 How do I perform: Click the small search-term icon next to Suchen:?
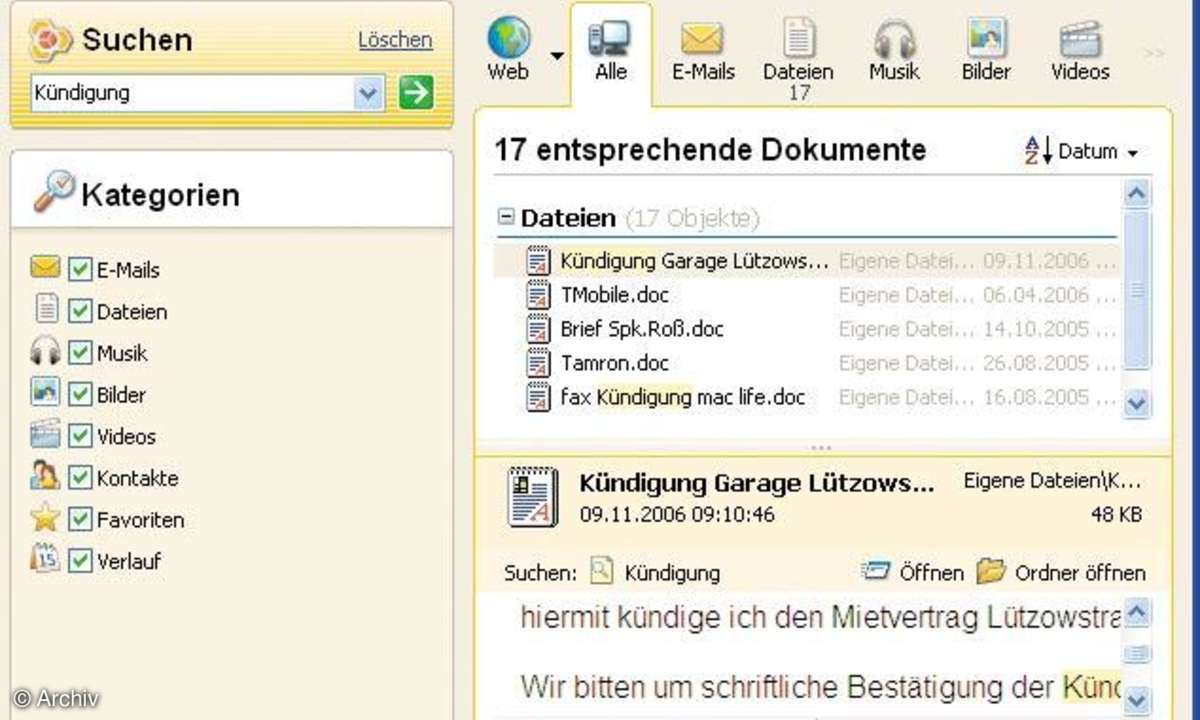[601, 572]
